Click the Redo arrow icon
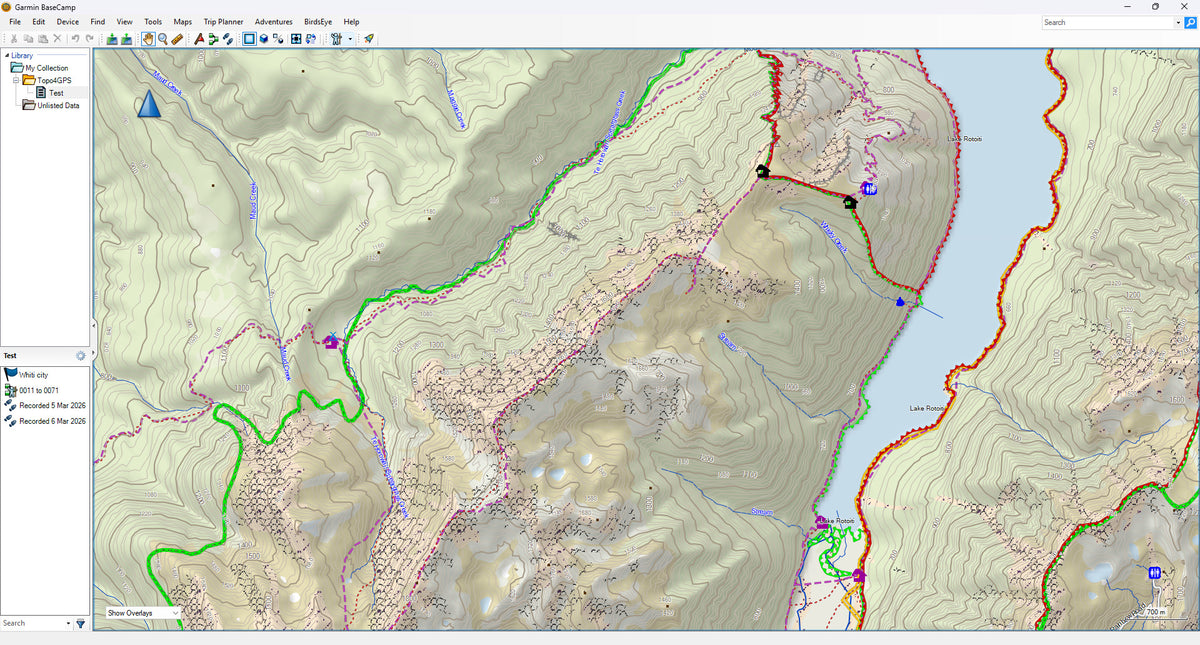 pos(89,39)
